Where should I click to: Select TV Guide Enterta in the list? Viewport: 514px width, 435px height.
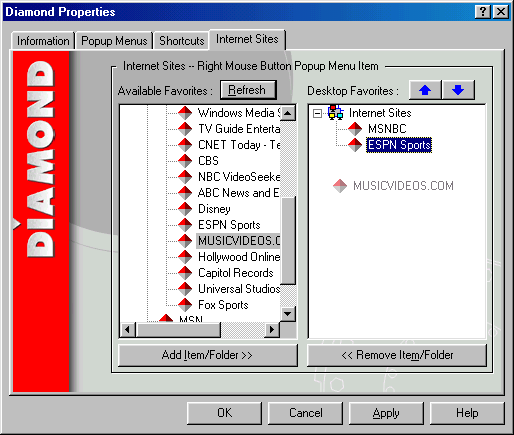point(239,129)
